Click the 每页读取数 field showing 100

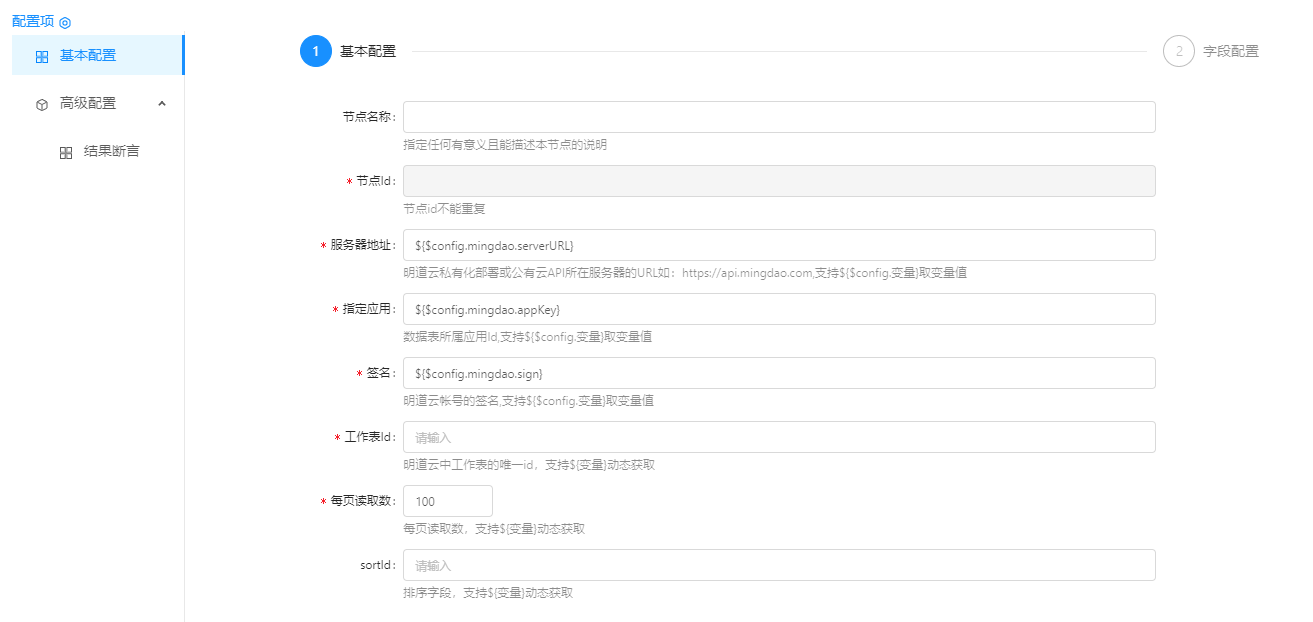click(x=447, y=501)
